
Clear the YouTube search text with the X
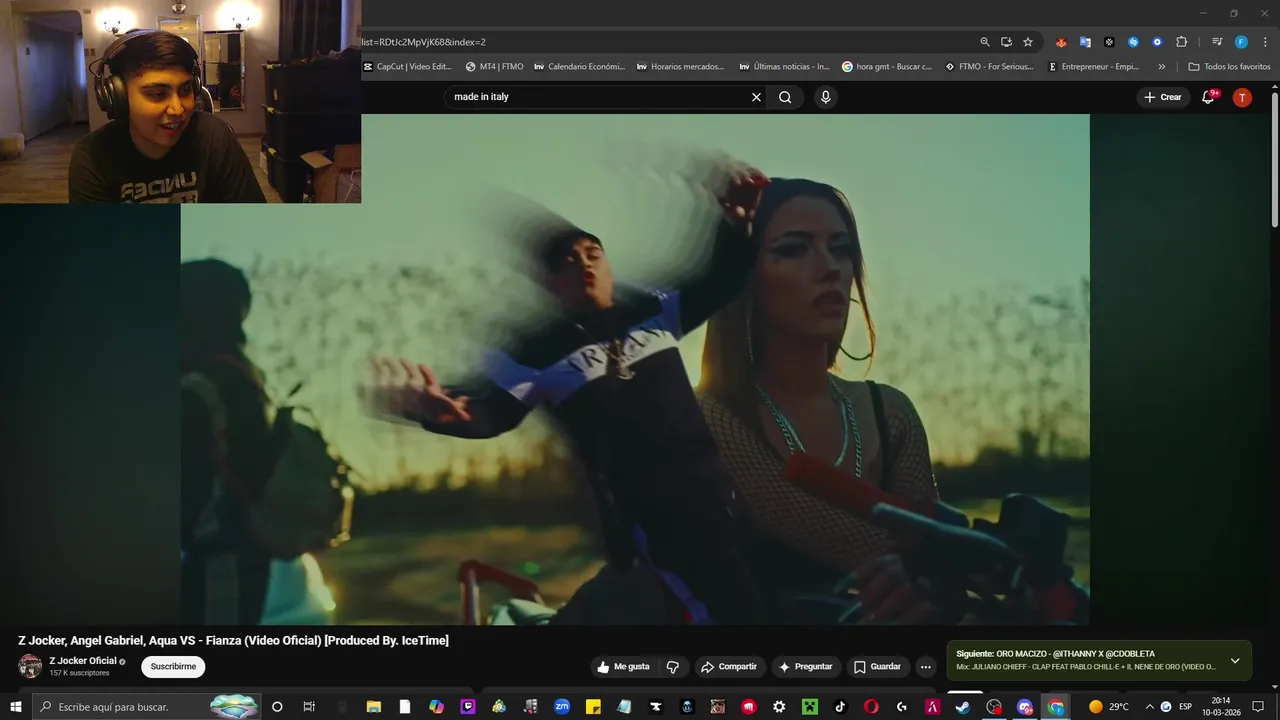point(756,97)
